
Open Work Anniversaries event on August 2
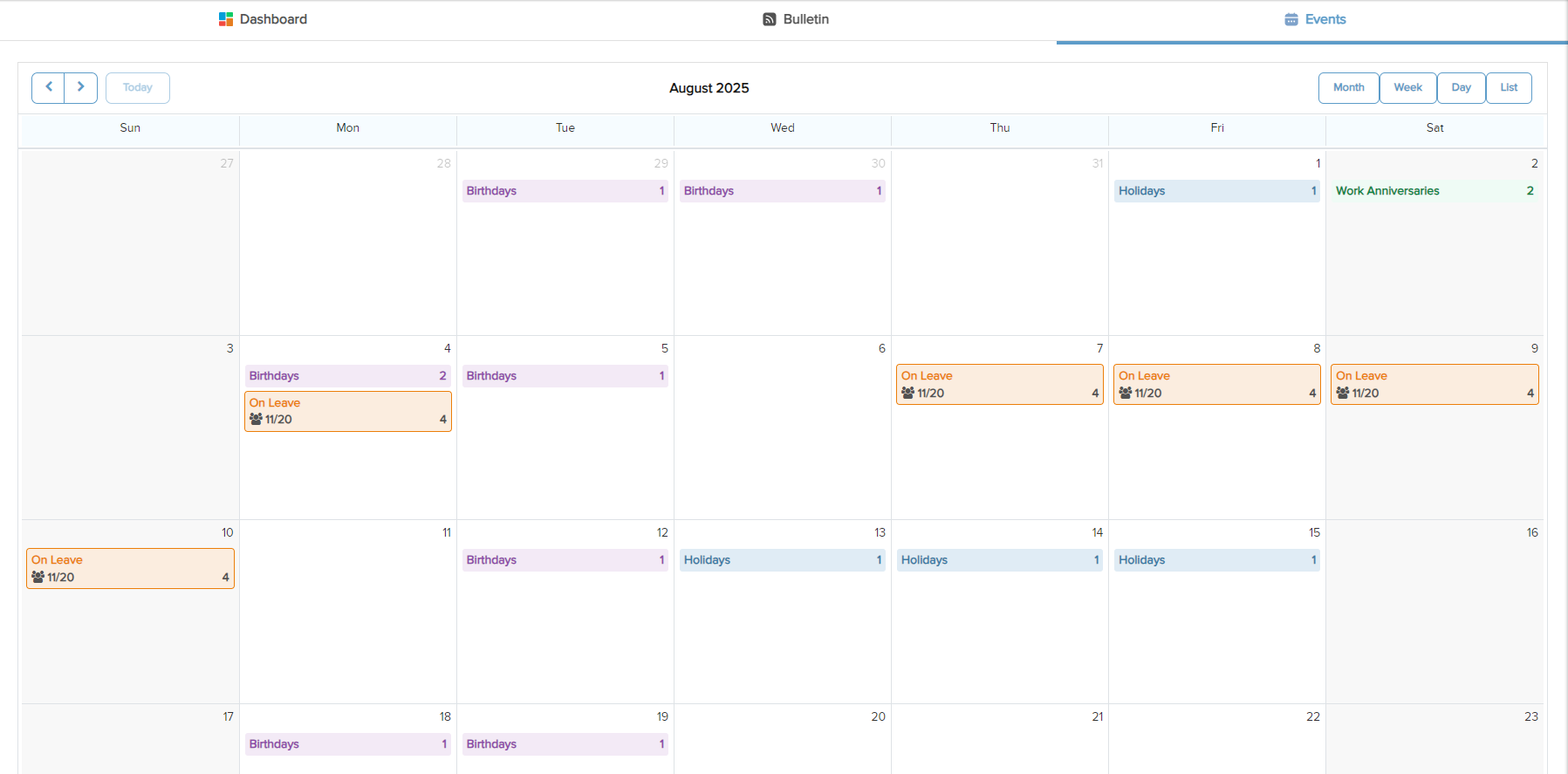pos(1434,191)
